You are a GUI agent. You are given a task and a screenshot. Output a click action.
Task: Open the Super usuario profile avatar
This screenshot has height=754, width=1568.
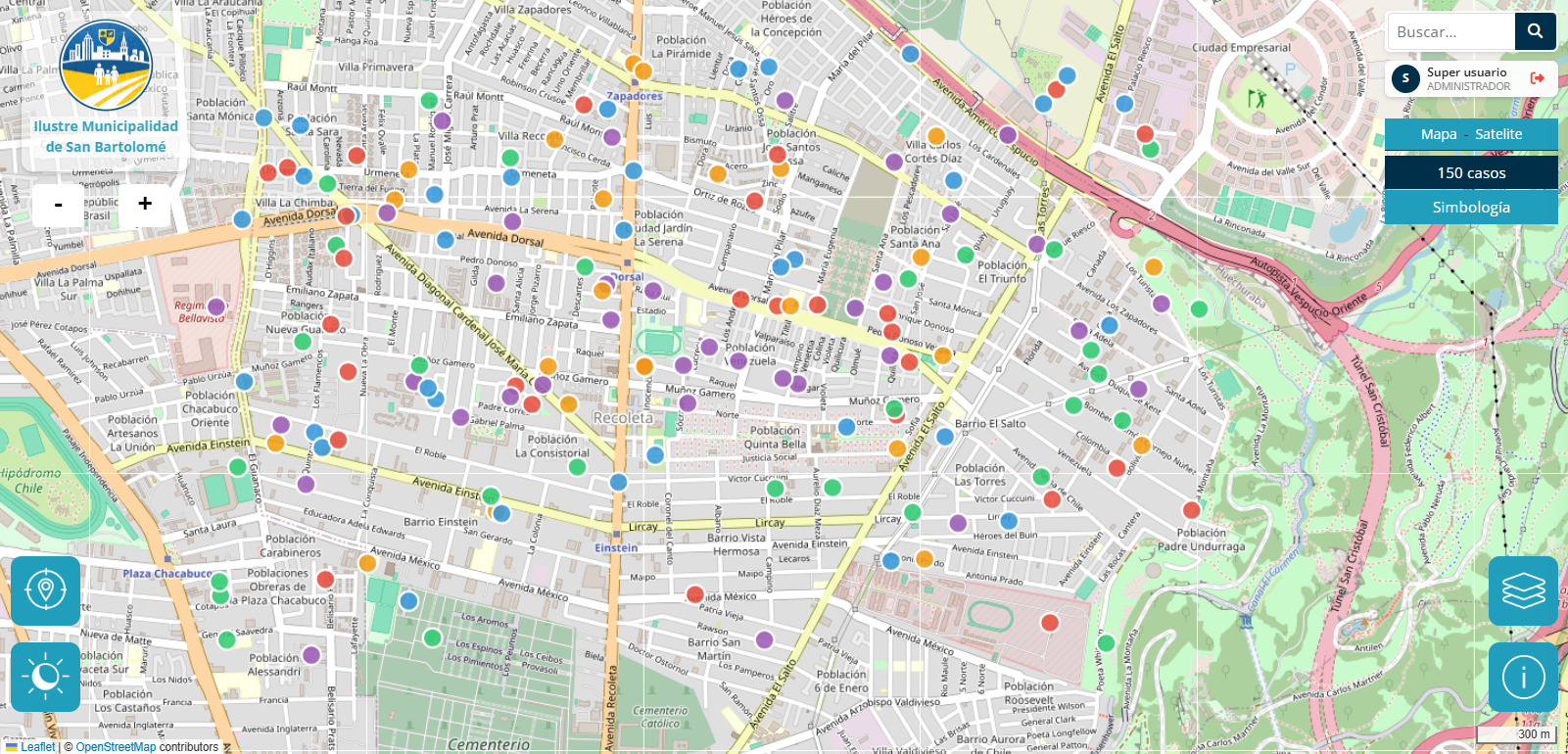1405,78
